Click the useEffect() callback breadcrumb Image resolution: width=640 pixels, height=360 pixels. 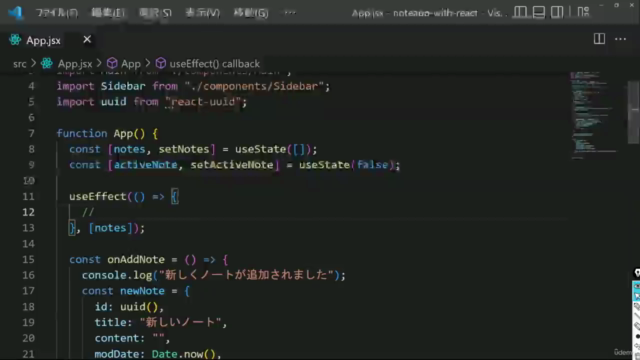click(214, 64)
